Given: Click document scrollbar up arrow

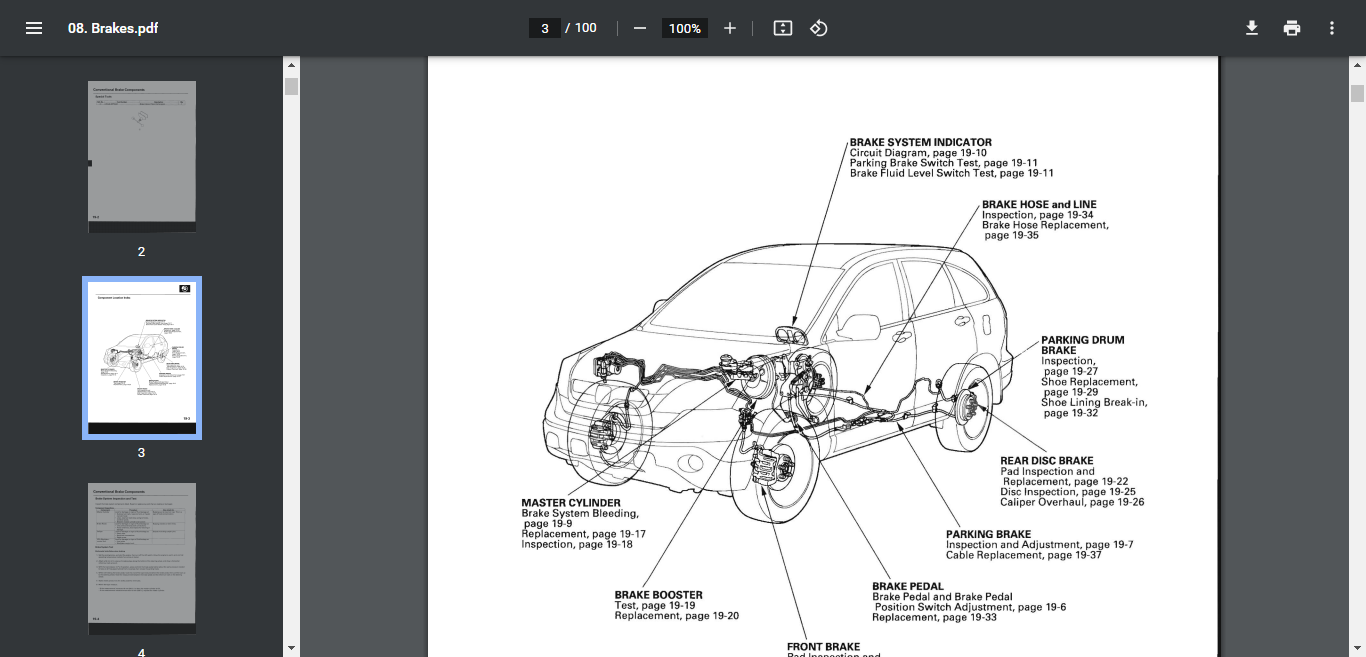Looking at the screenshot, I should [1357, 64].
